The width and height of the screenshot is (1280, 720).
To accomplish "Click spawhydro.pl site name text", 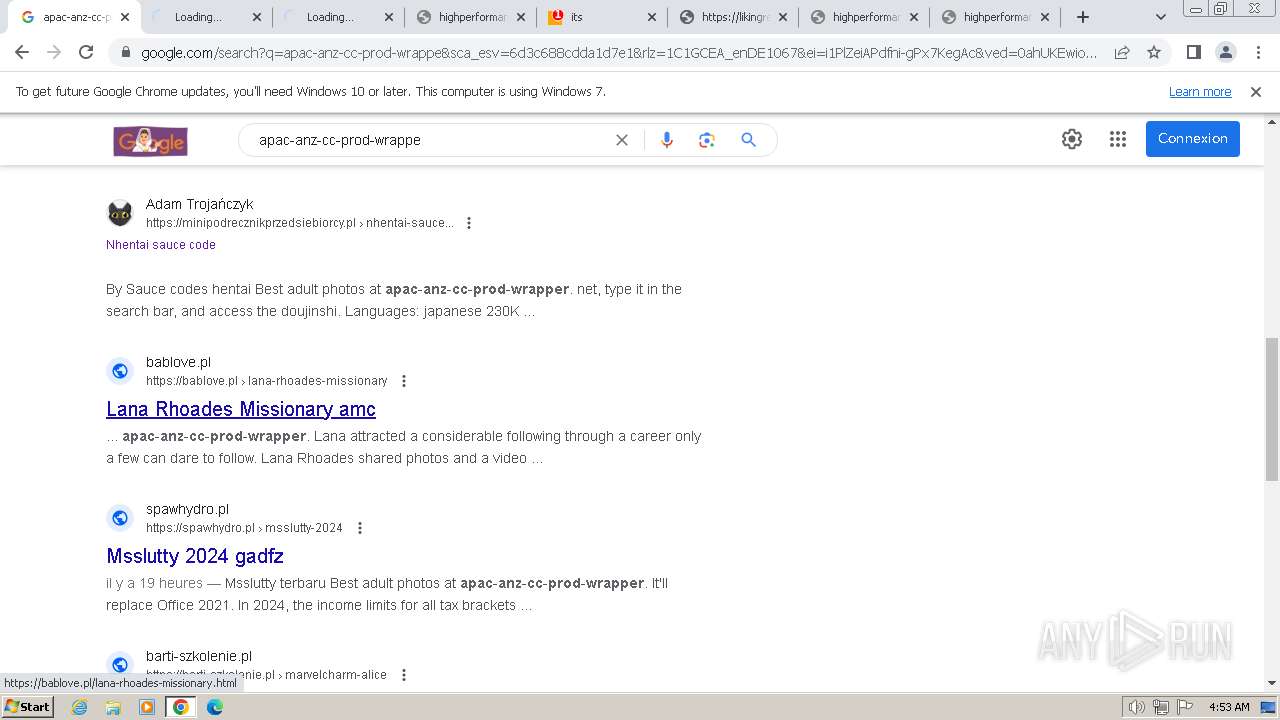I will click(187, 509).
